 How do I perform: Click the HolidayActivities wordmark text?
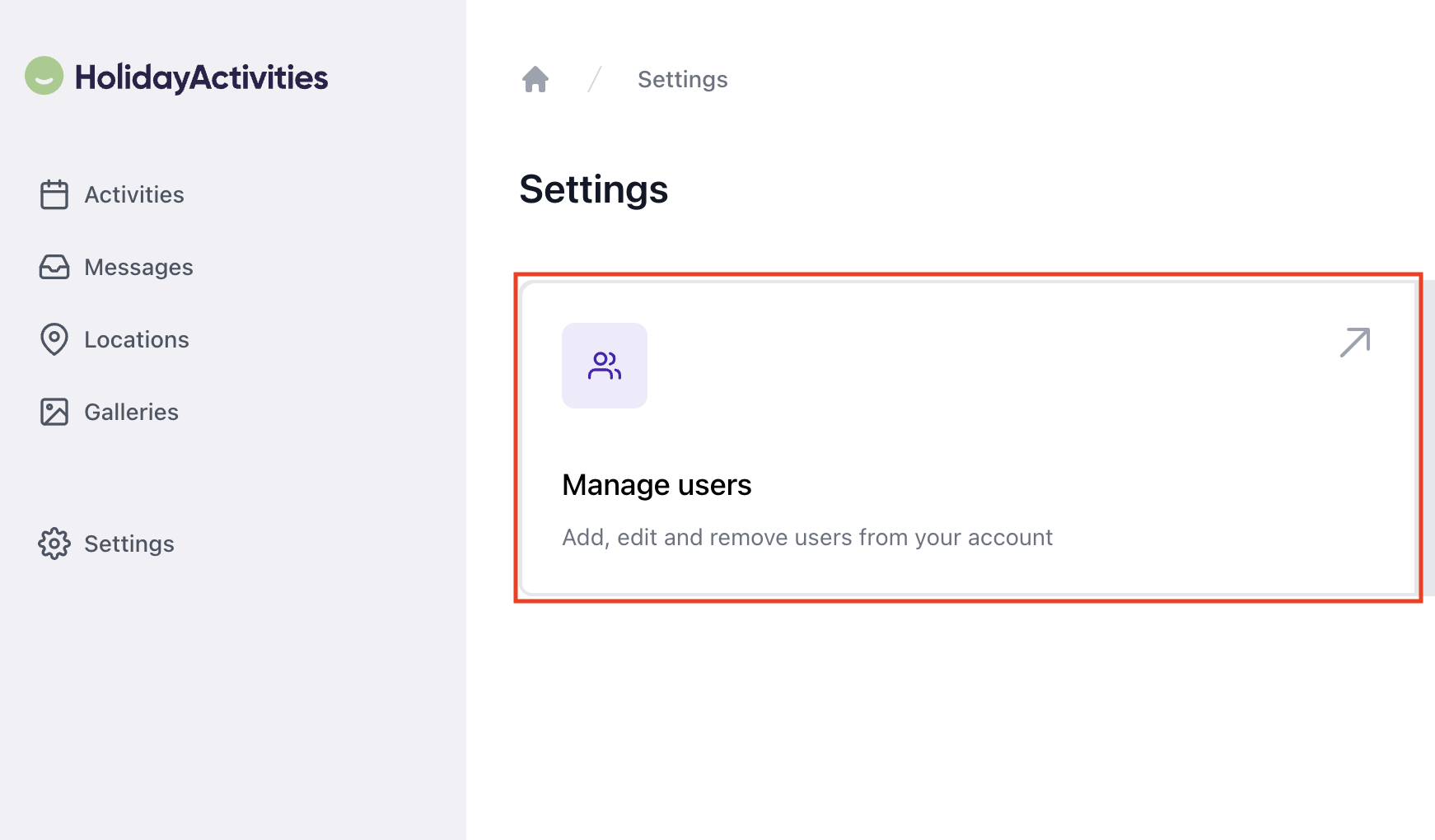coord(201,77)
